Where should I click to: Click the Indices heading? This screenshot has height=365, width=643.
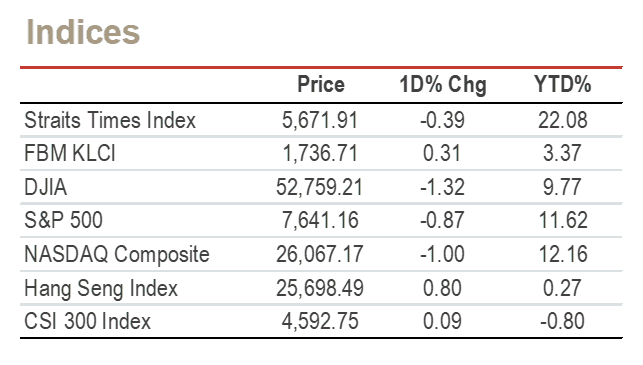(83, 32)
